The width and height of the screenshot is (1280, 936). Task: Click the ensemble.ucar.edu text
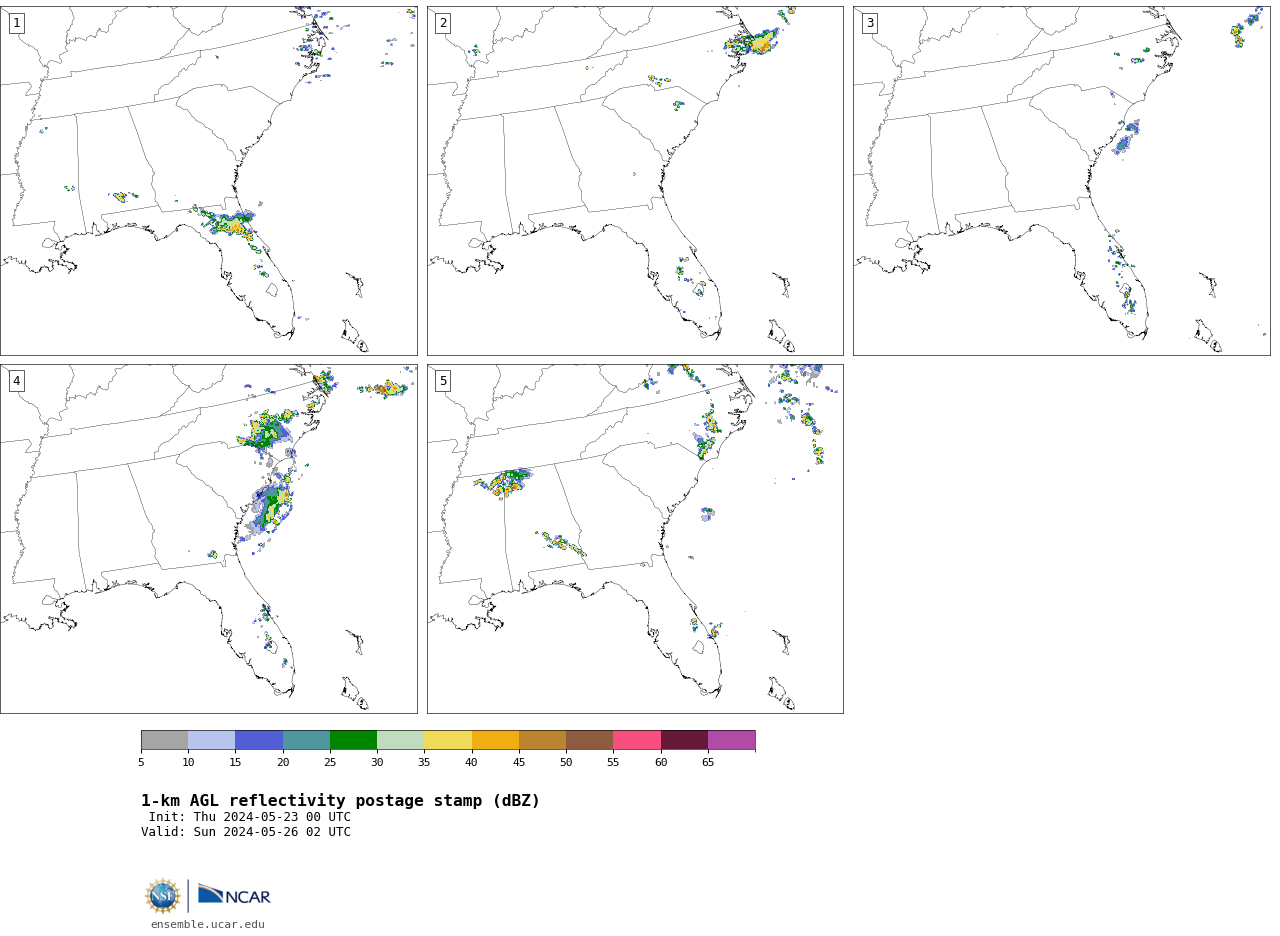[208, 925]
